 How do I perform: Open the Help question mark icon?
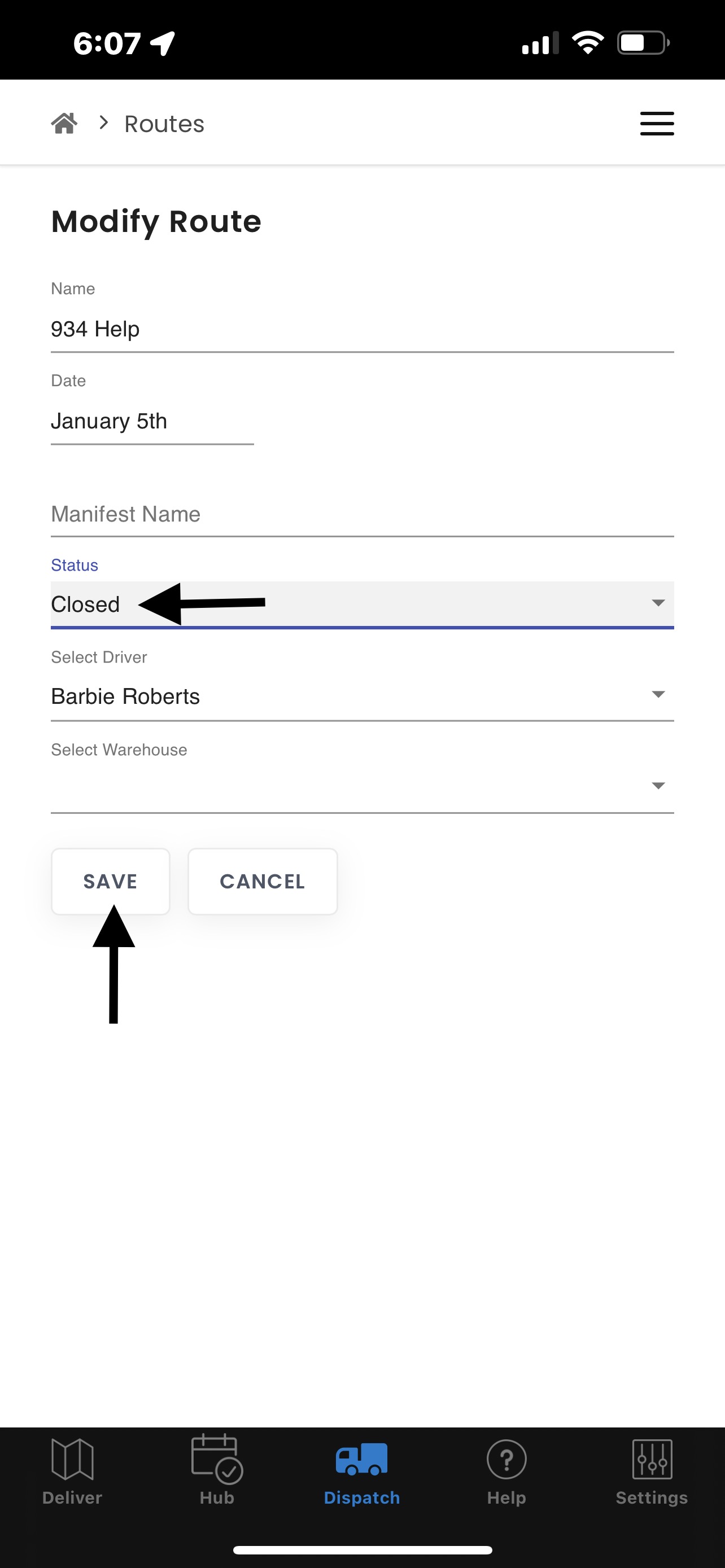(x=506, y=1459)
